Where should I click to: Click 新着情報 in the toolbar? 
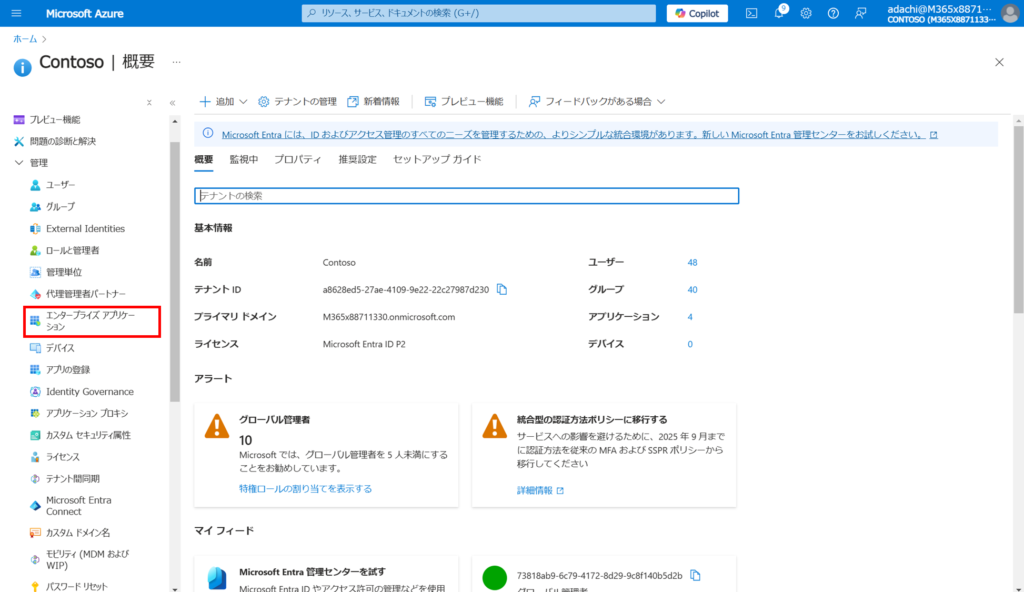tap(374, 101)
